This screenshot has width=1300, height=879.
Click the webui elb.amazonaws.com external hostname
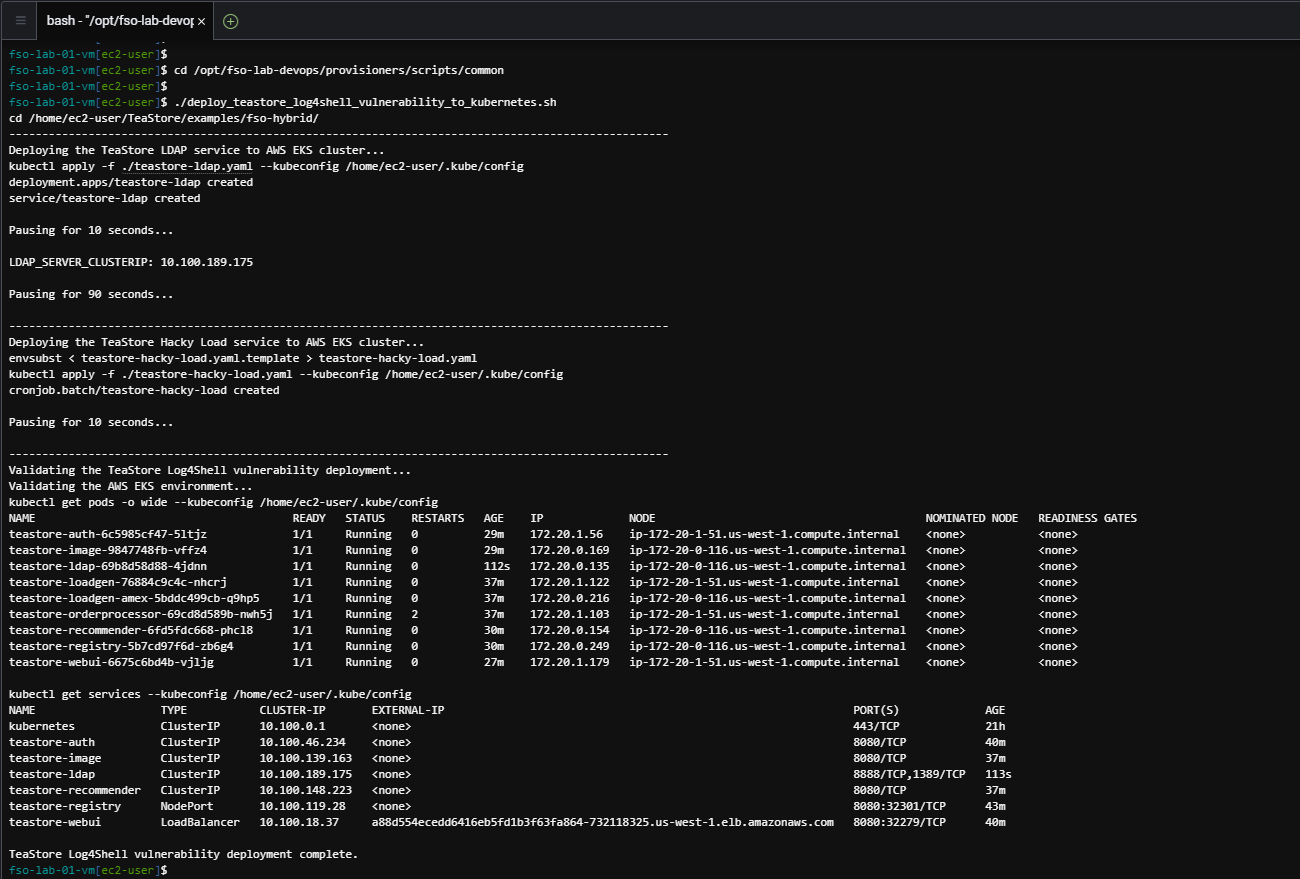(602, 822)
